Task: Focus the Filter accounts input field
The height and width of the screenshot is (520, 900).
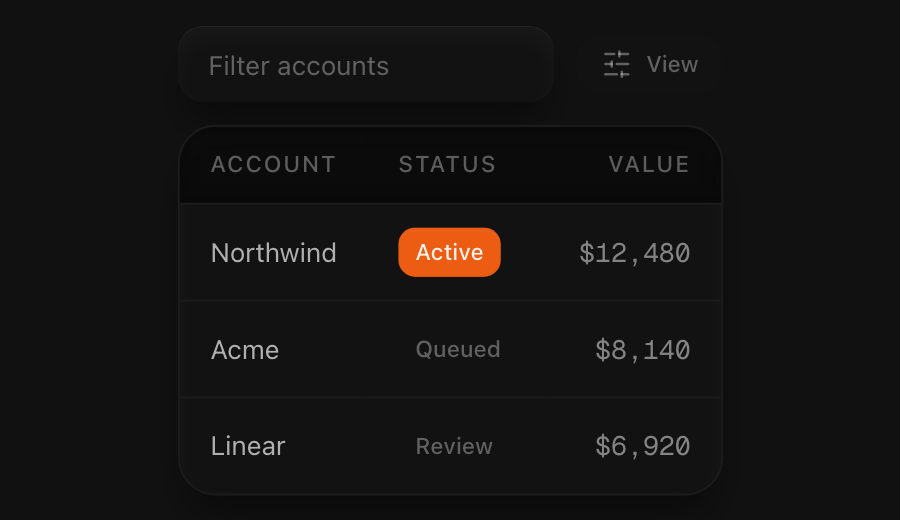Action: [x=366, y=64]
